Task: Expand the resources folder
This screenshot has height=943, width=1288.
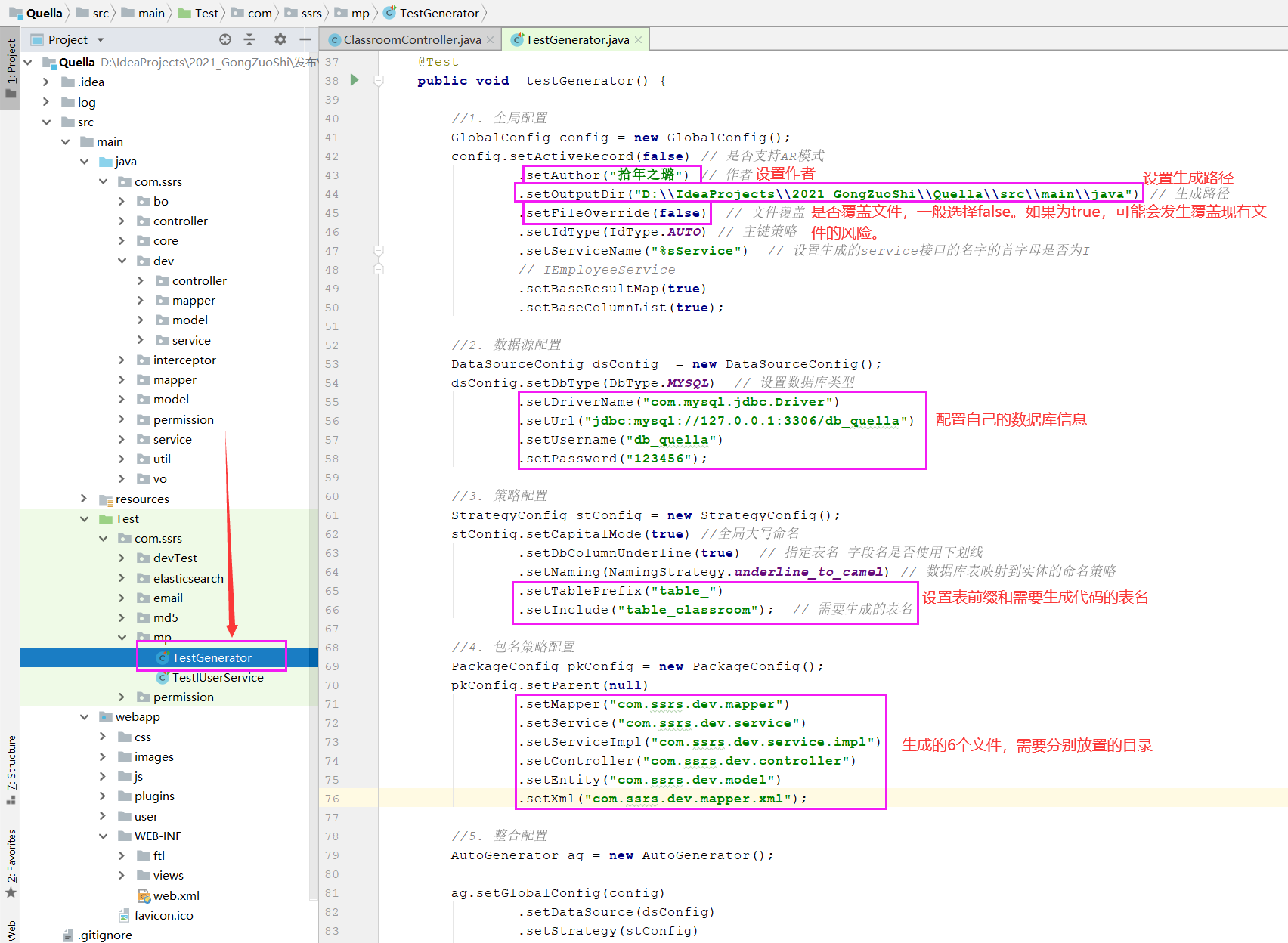Action: [x=83, y=499]
